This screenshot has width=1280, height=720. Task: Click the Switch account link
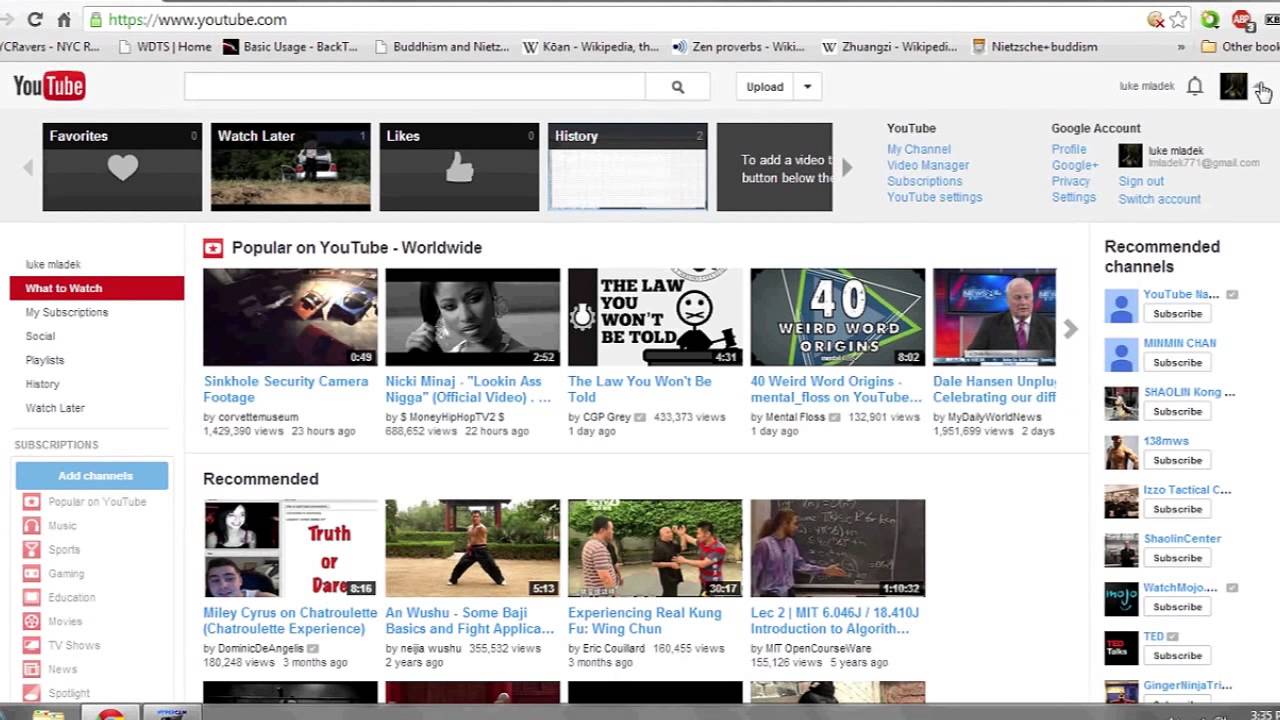[x=1159, y=199]
